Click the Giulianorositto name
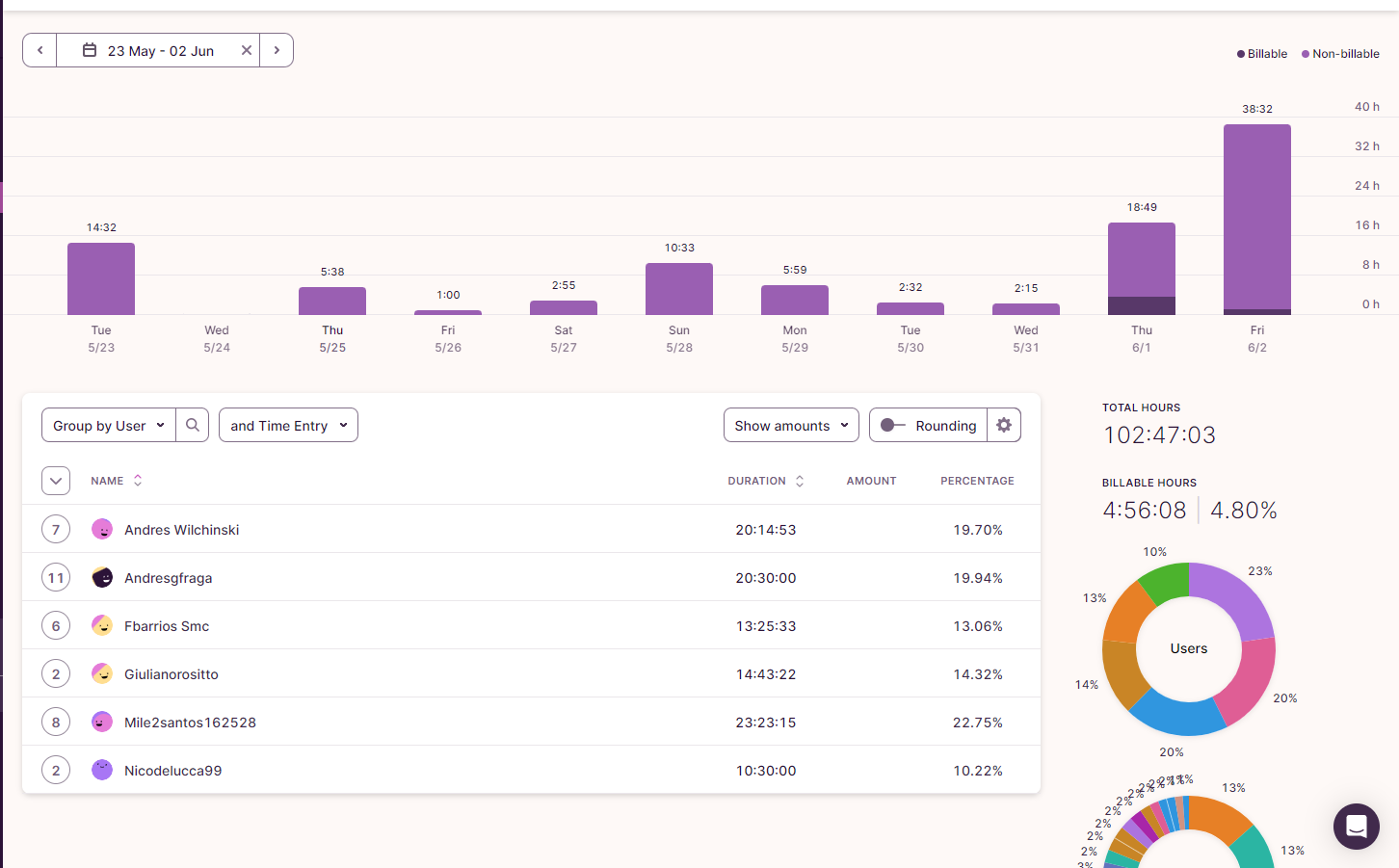 pos(172,674)
